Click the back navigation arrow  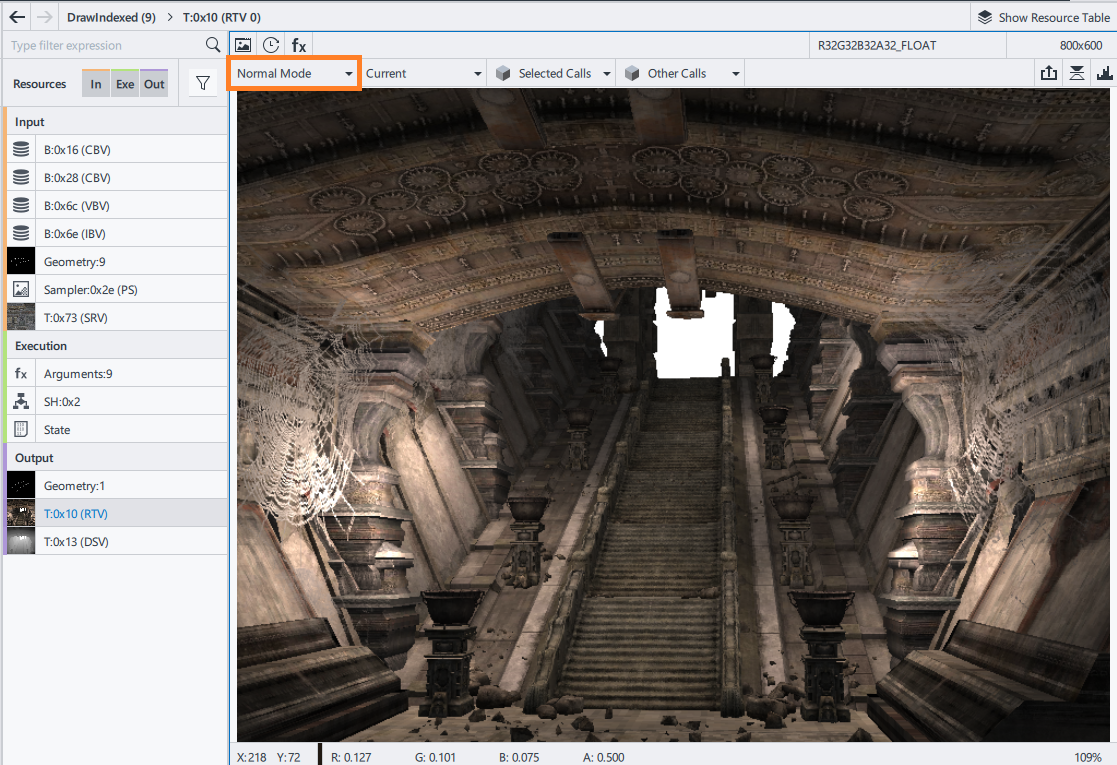pos(17,17)
